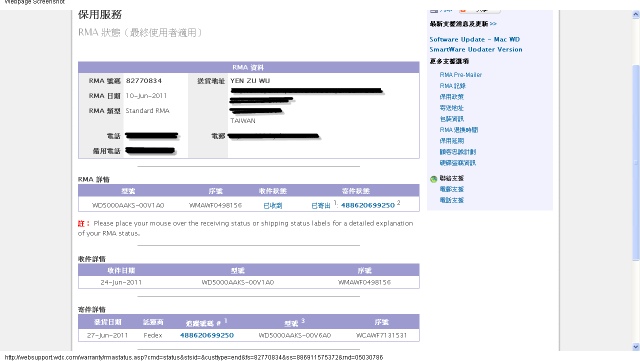The image size is (640, 361).
Task: Click the vertical scrollbar thumb
Action: coord(636,163)
